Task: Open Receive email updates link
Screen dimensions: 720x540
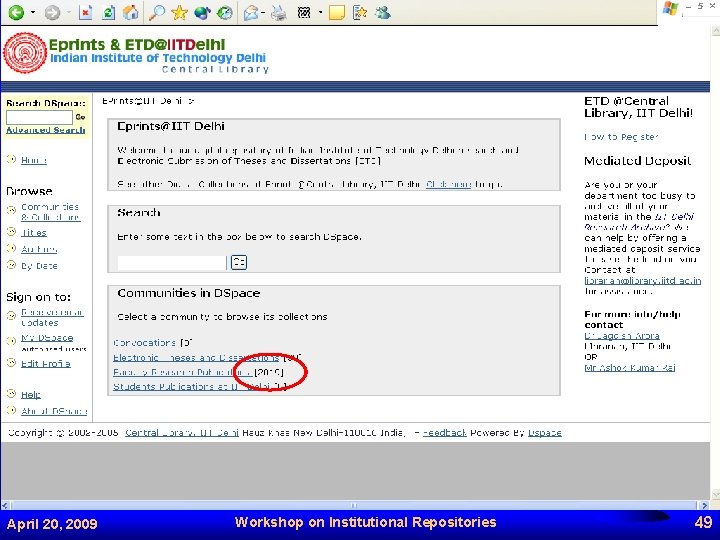Action: click(x=52, y=317)
